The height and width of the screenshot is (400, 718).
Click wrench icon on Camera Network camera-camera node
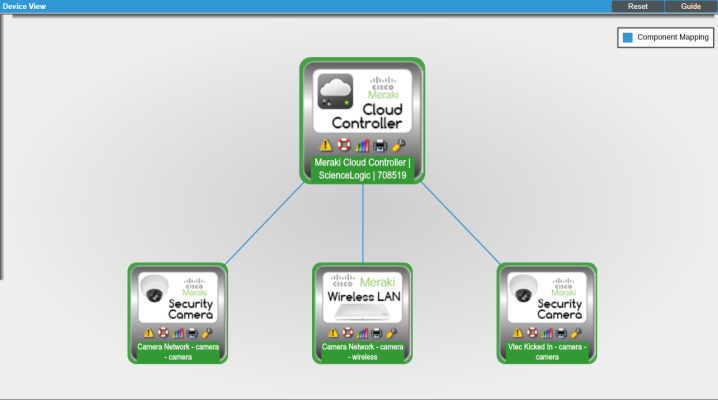(x=207, y=333)
